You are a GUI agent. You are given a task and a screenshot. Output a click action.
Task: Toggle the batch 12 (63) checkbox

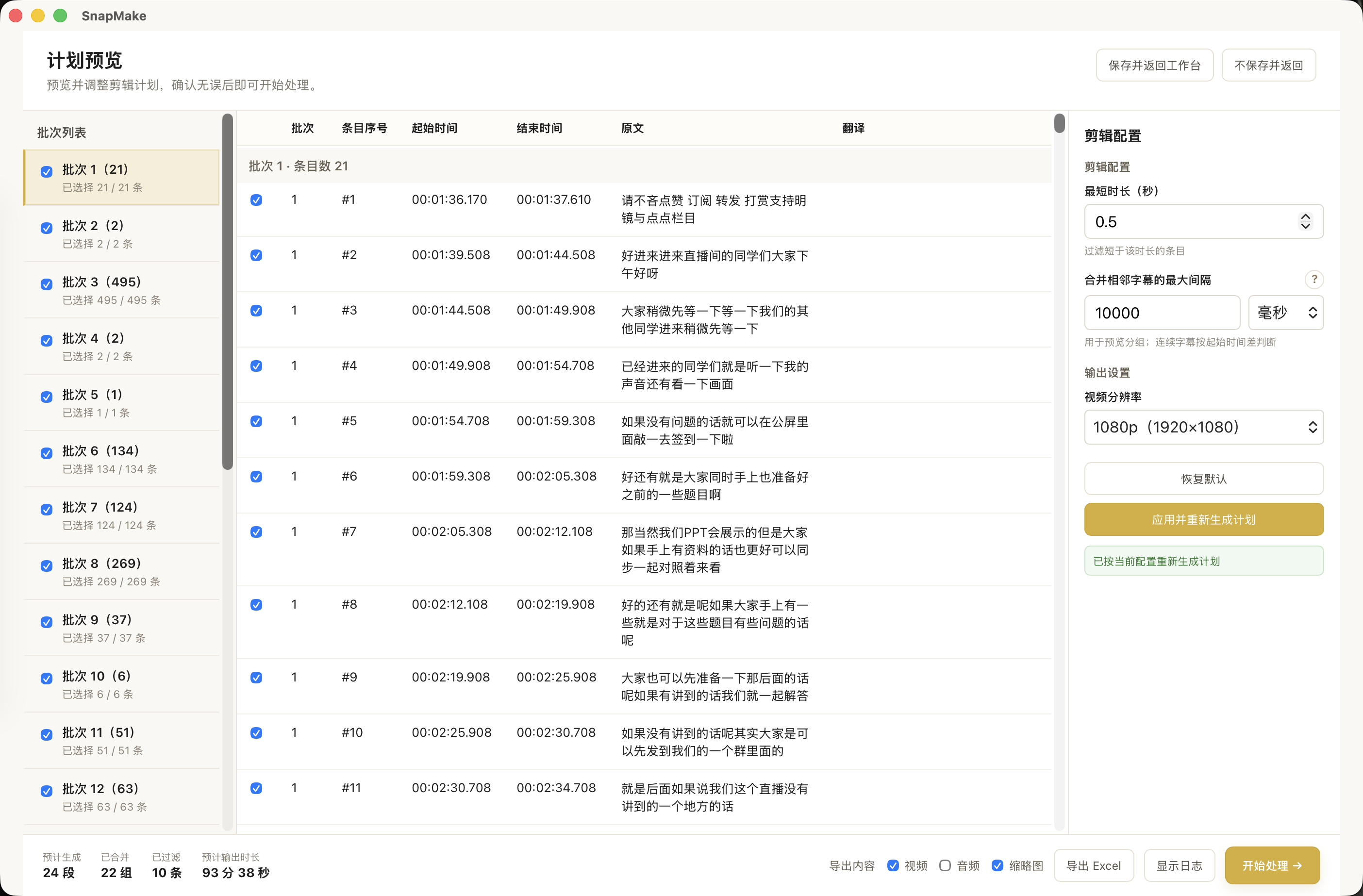47,791
